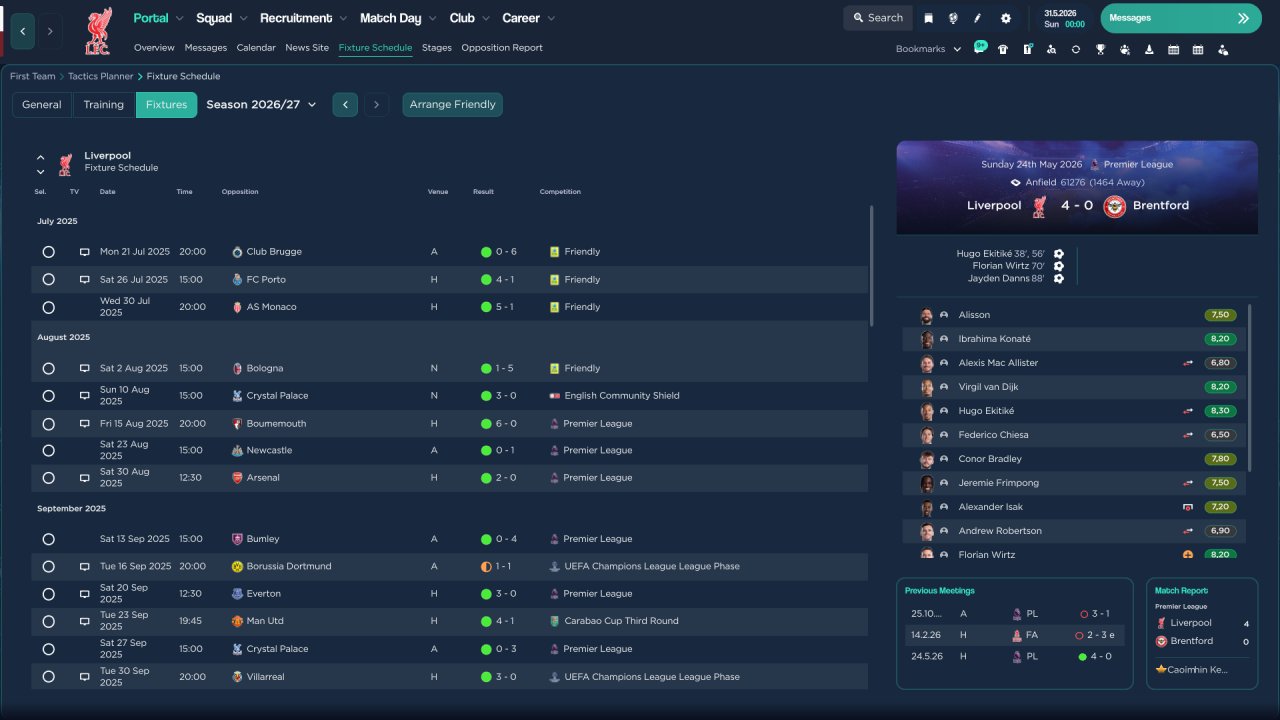
Task: Click the globe world icon
Action: (953, 18)
